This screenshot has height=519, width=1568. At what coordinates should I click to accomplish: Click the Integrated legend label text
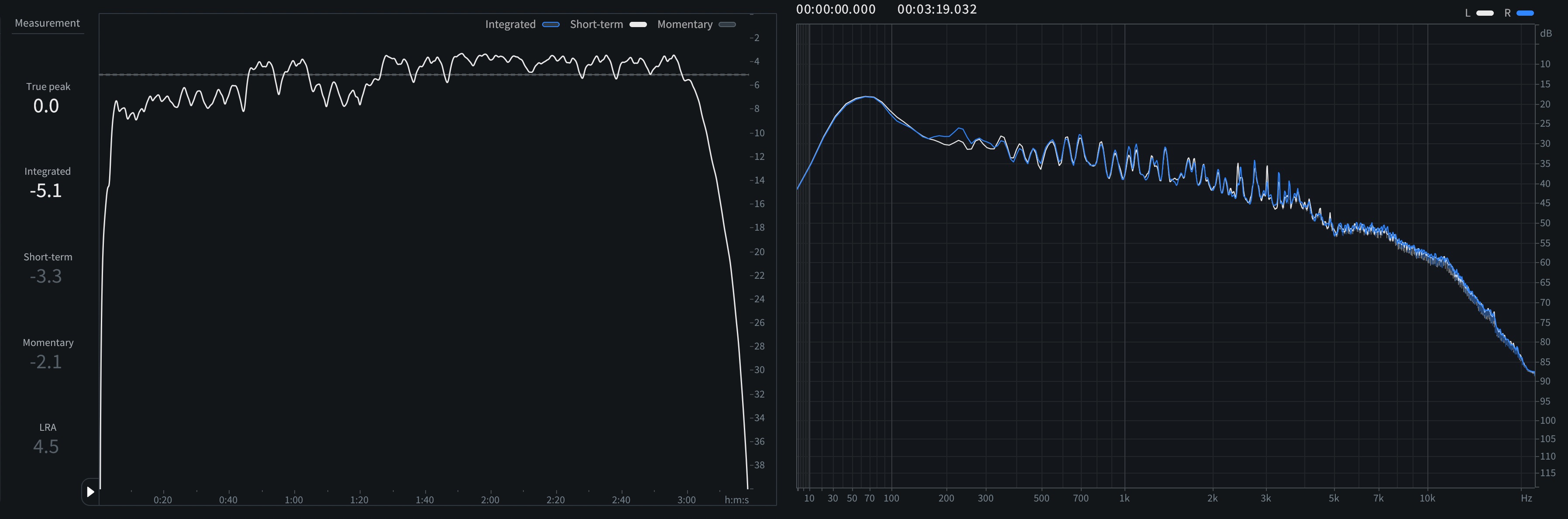[x=510, y=24]
